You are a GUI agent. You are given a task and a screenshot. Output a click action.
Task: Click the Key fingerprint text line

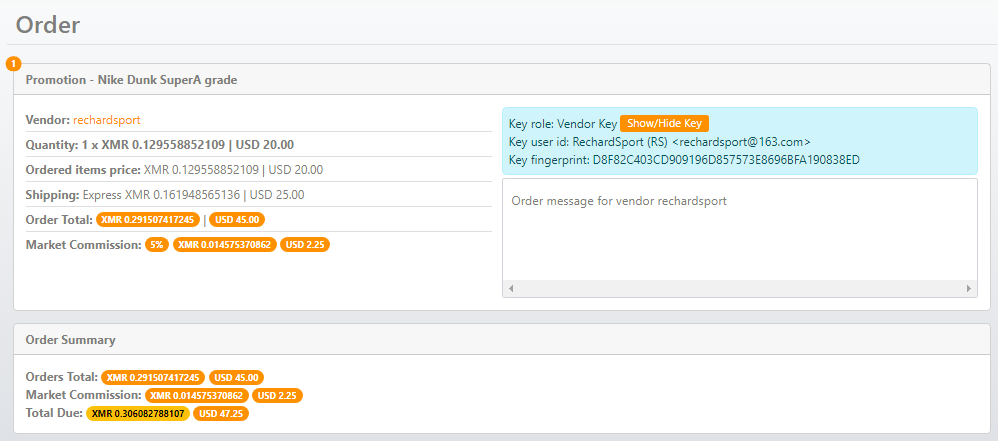(x=684, y=160)
